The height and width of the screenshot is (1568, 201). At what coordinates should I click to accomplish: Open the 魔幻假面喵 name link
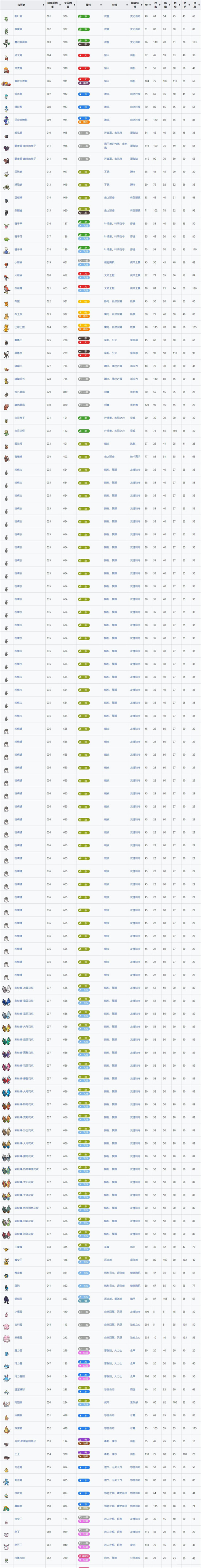(21, 43)
